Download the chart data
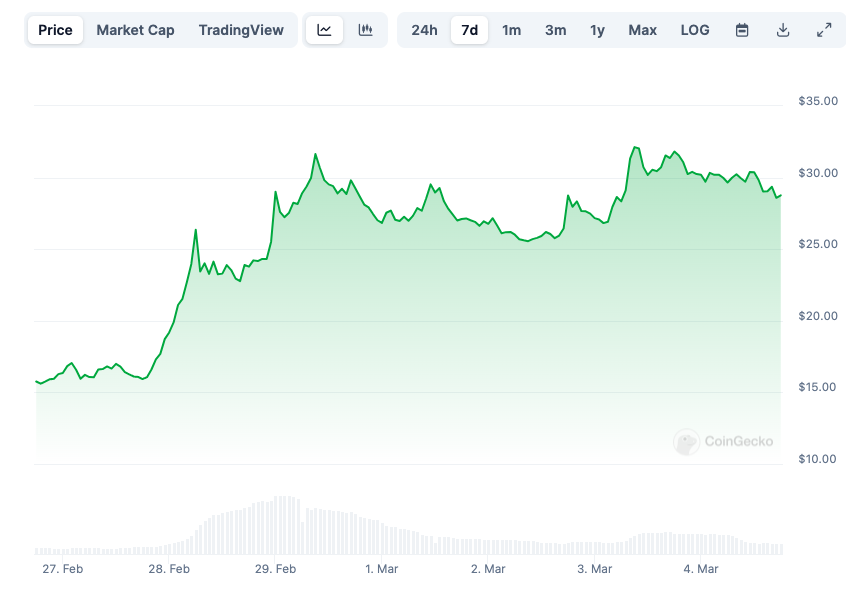The height and width of the screenshot is (599, 846). 783,30
